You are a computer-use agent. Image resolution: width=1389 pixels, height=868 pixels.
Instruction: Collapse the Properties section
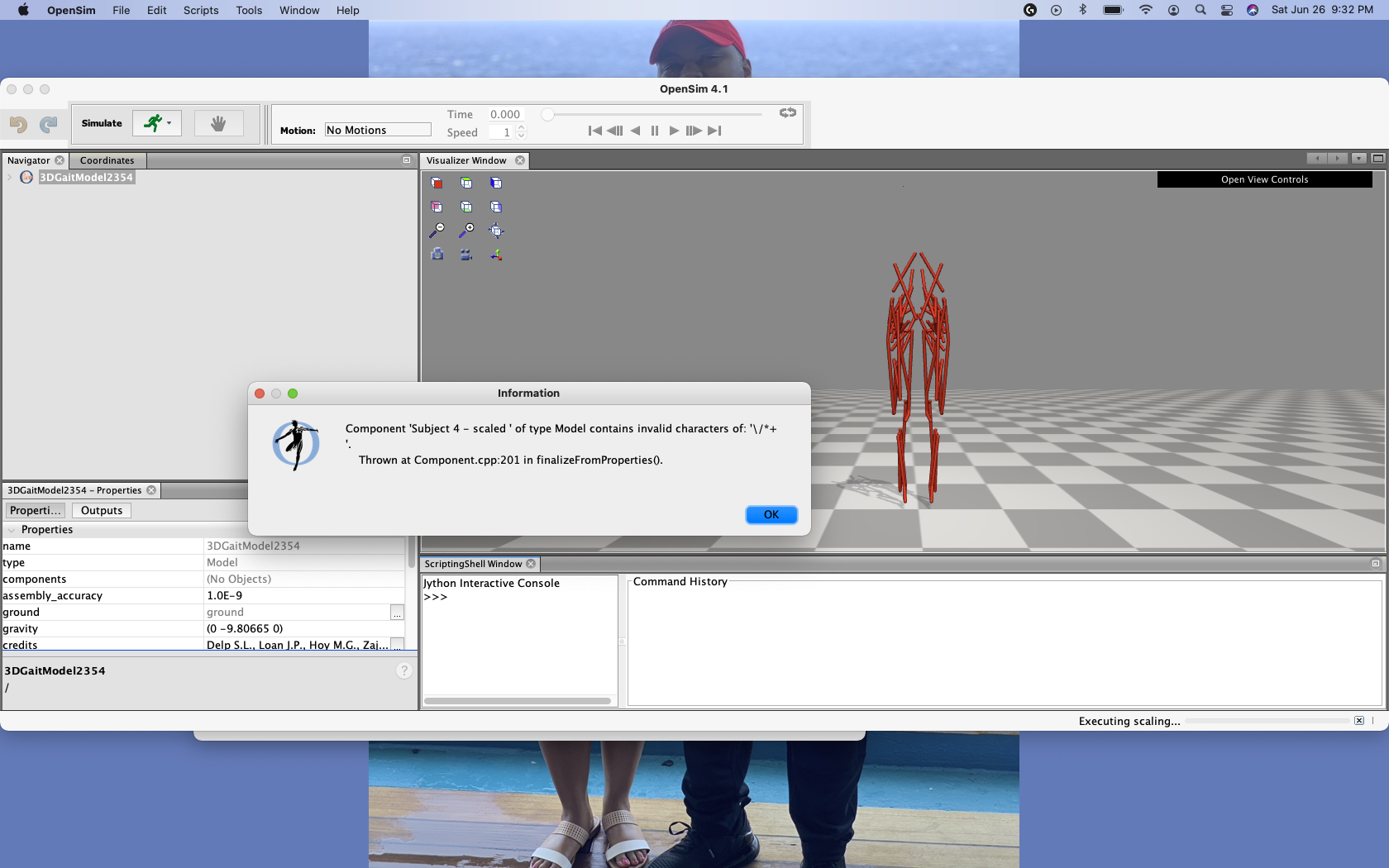pos(12,530)
